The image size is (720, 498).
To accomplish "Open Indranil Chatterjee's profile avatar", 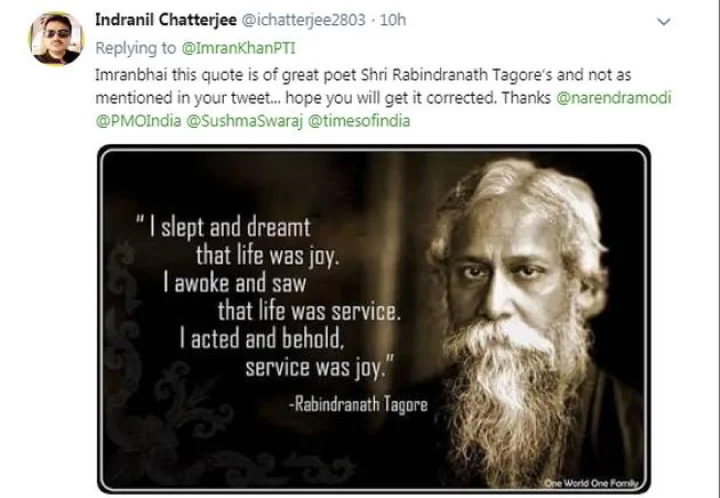I will click(56, 39).
